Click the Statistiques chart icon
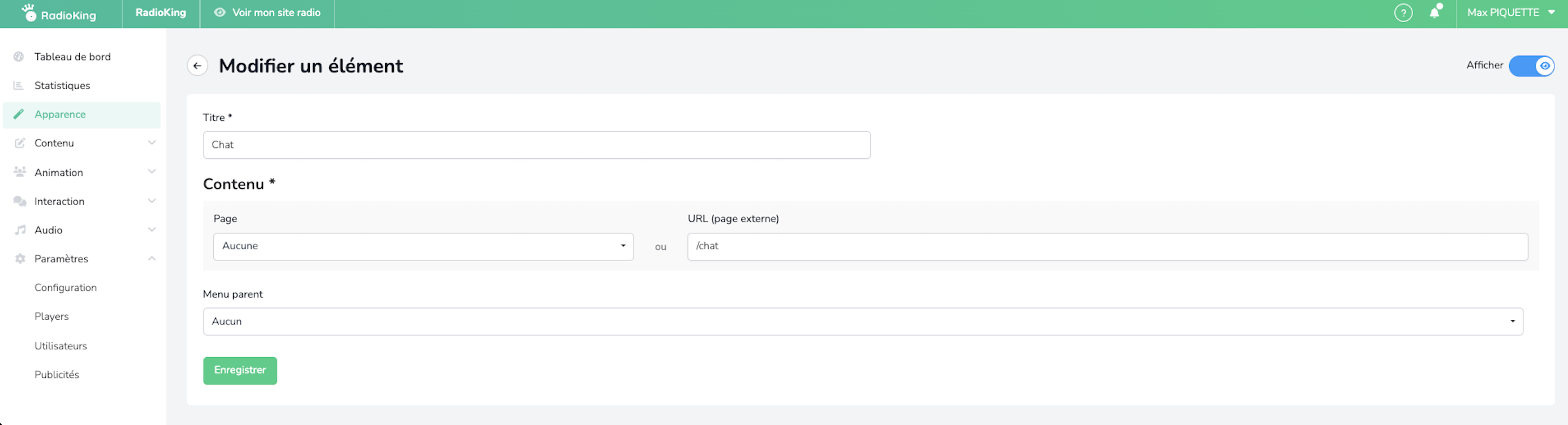The width and height of the screenshot is (1568, 425). tap(19, 86)
